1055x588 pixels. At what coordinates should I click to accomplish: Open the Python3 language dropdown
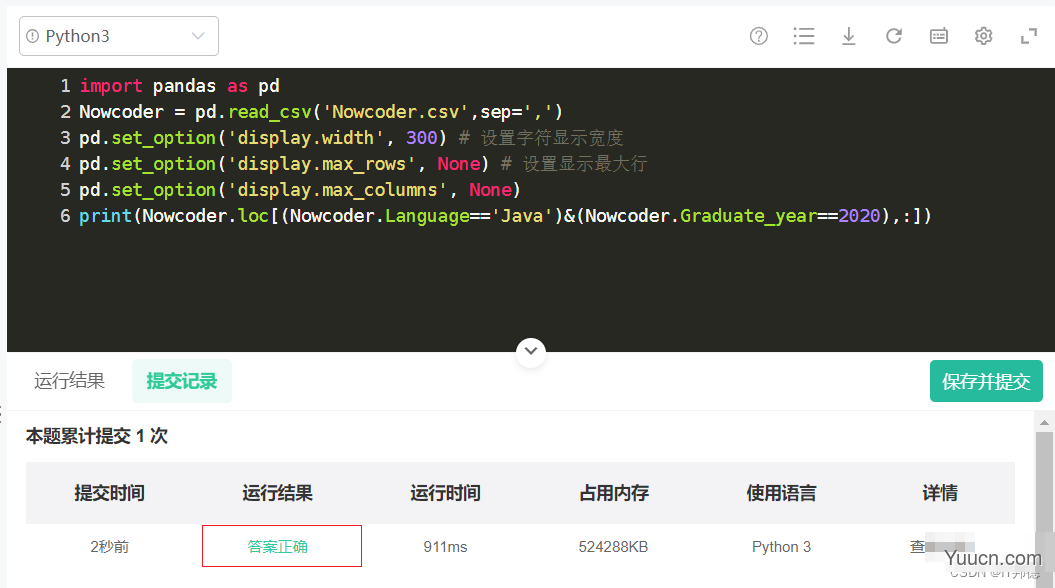(118, 36)
